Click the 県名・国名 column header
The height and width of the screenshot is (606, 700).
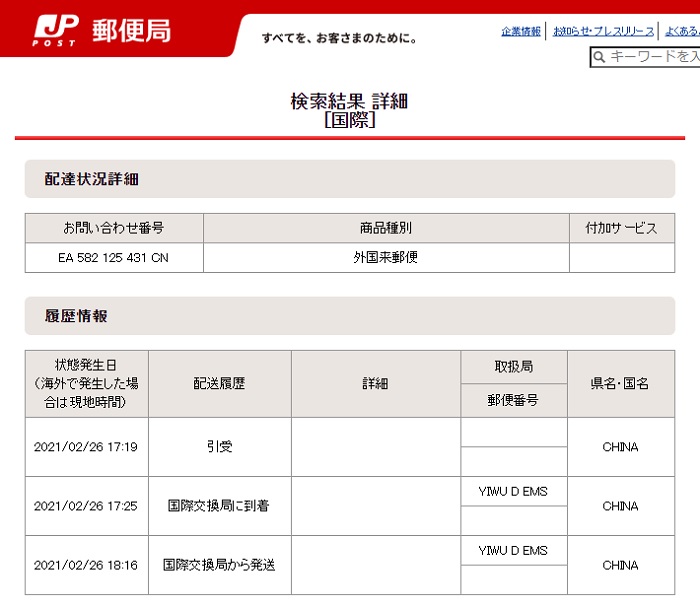click(620, 383)
